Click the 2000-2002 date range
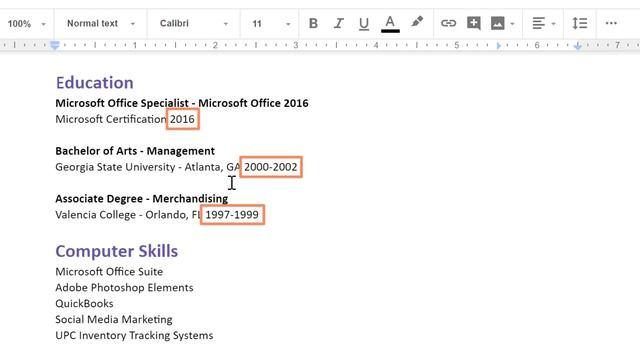Image resolution: width=640 pixels, height=360 pixels. 271,167
